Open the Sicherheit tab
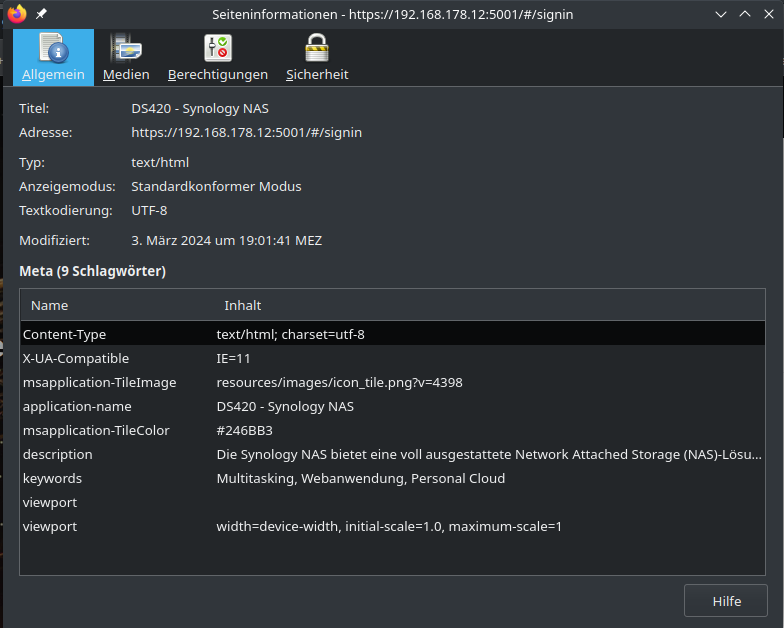 317,58
